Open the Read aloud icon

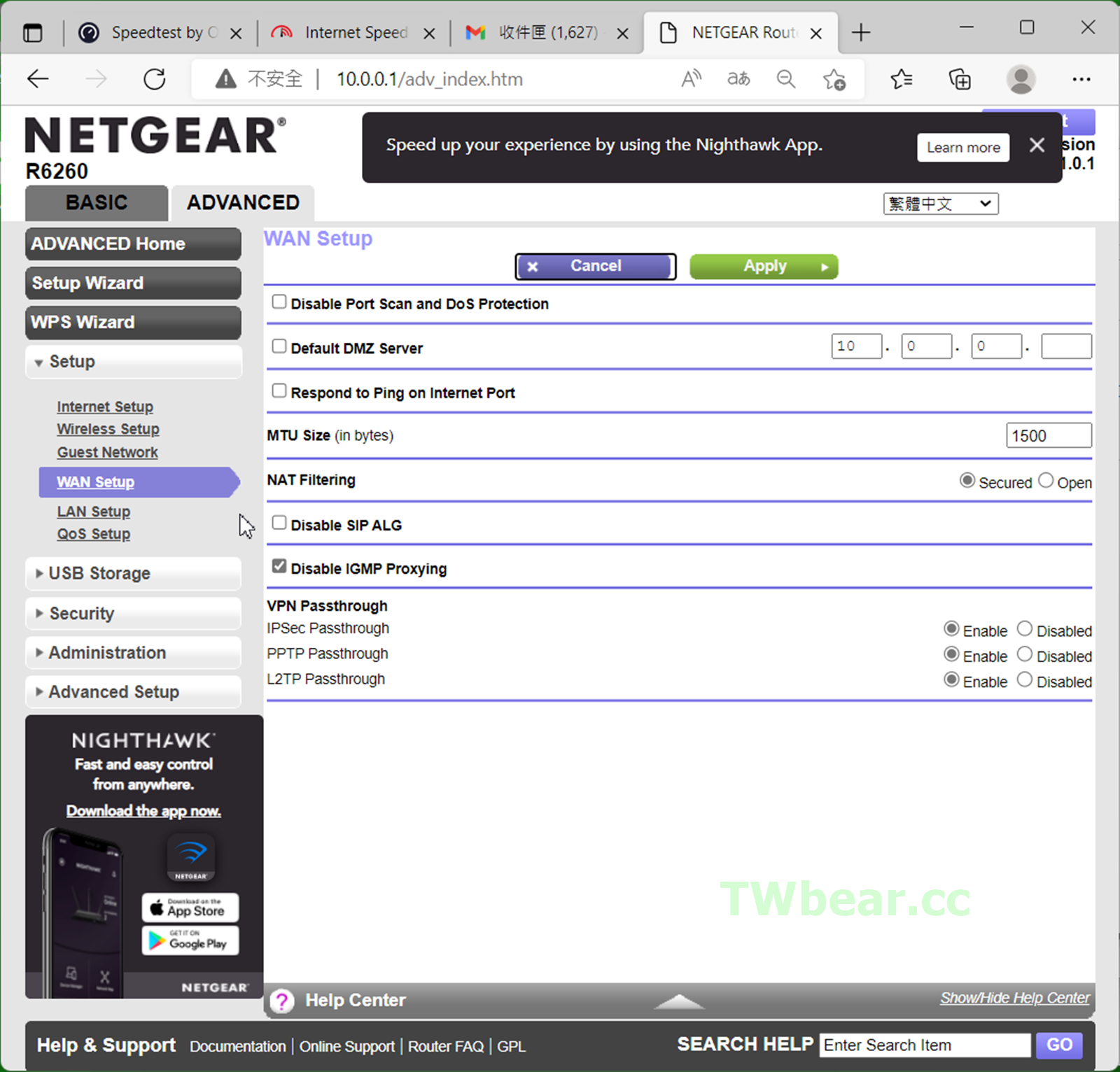(691, 79)
